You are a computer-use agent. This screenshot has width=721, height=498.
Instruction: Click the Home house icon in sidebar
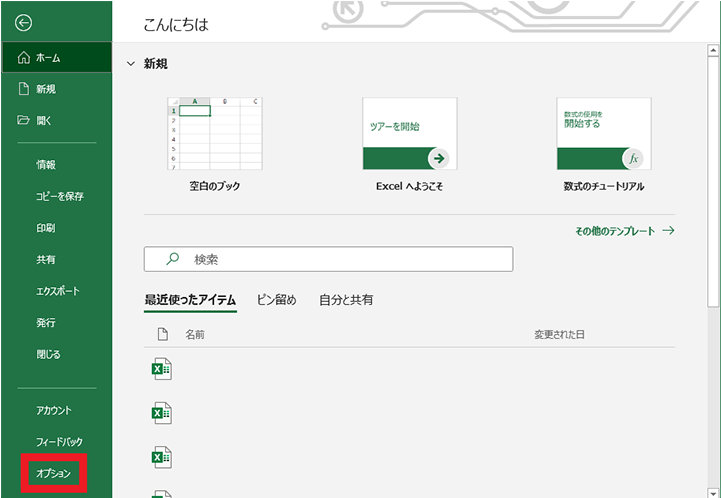coord(23,57)
